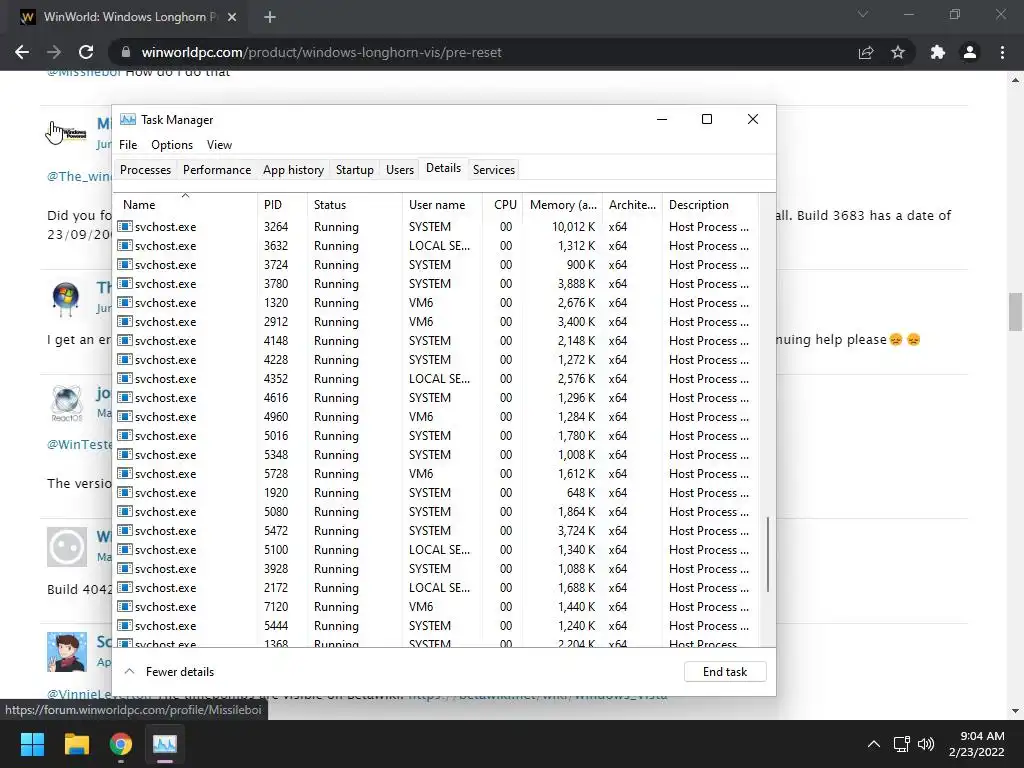Select svchost.exe row with PID 3632

pyautogui.click(x=436, y=246)
